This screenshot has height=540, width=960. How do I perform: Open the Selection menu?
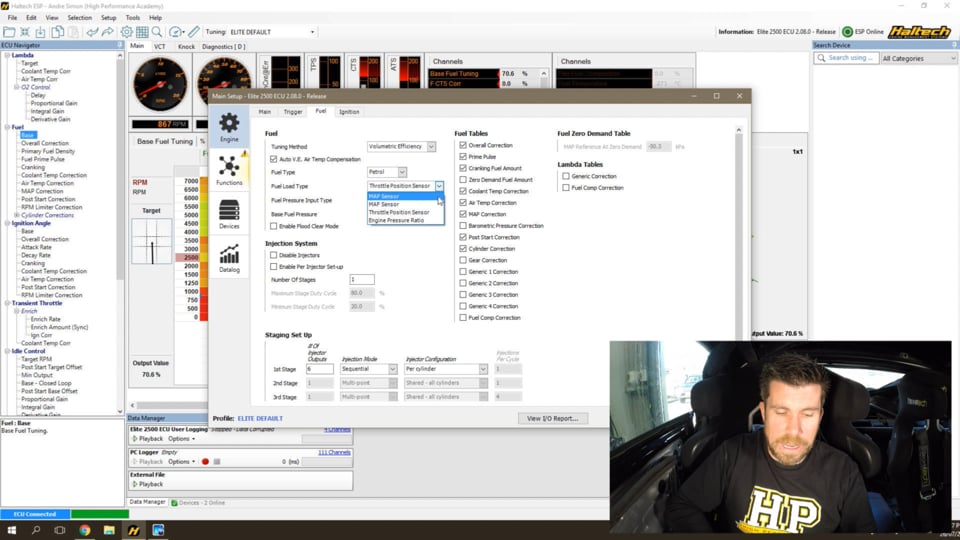[x=79, y=18]
